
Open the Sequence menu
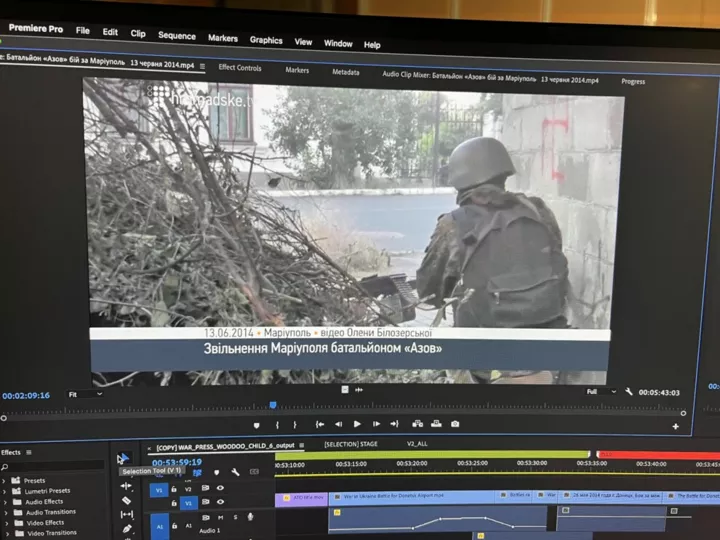pos(177,36)
